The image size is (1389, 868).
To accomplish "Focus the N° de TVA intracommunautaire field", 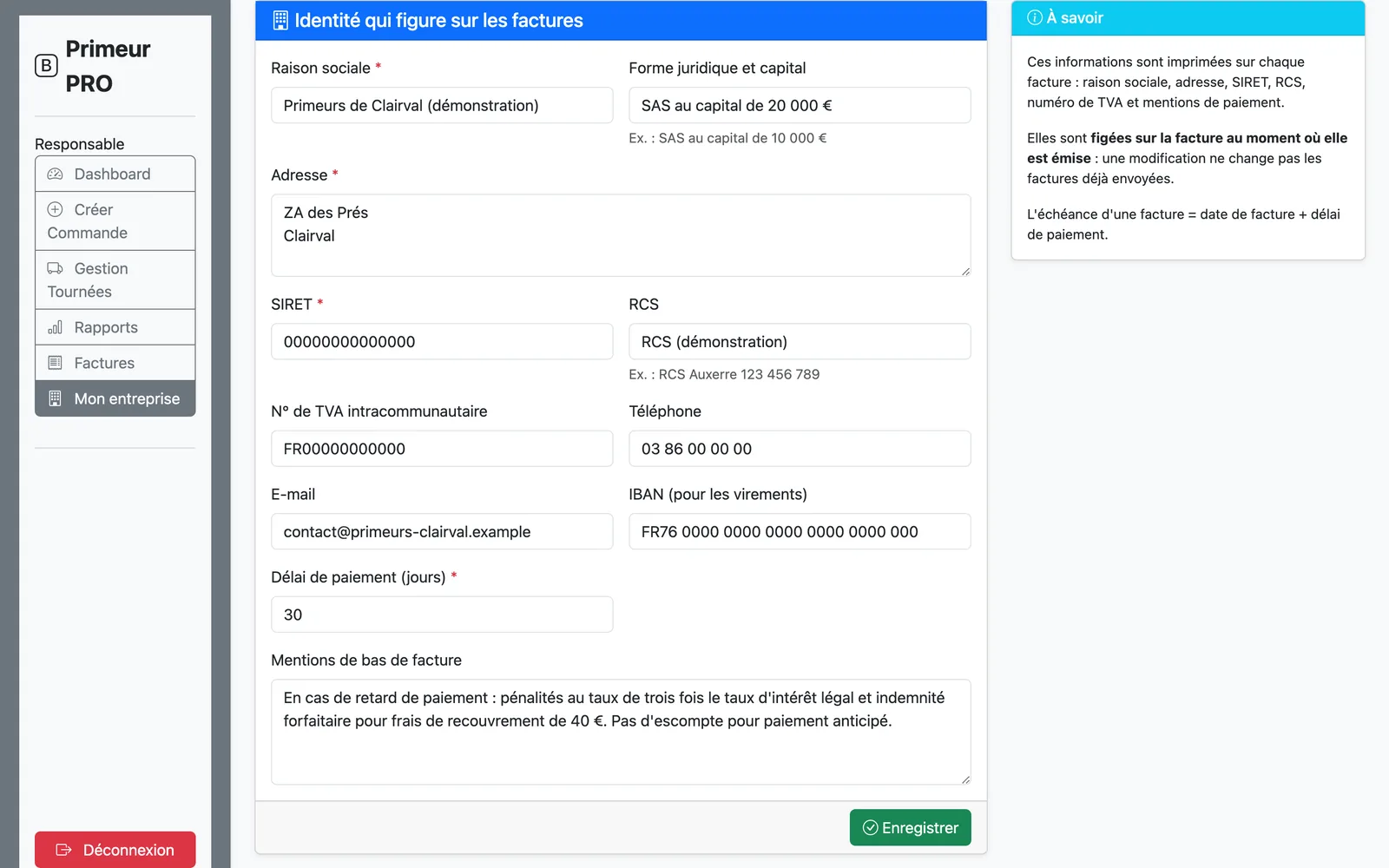I will (442, 449).
